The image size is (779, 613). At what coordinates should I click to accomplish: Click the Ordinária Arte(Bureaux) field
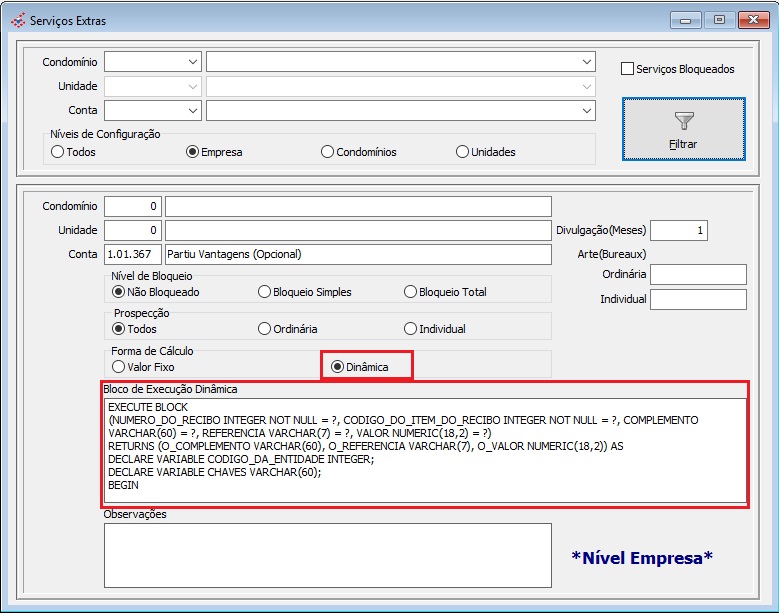tap(698, 274)
